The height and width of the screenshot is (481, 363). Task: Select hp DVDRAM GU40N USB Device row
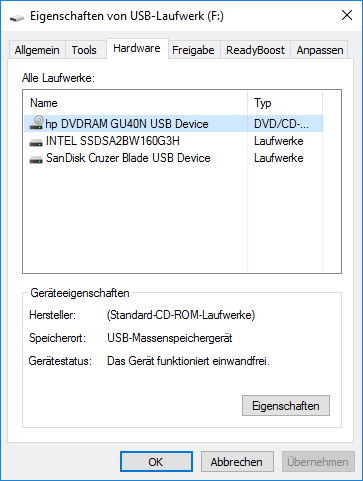point(173,124)
